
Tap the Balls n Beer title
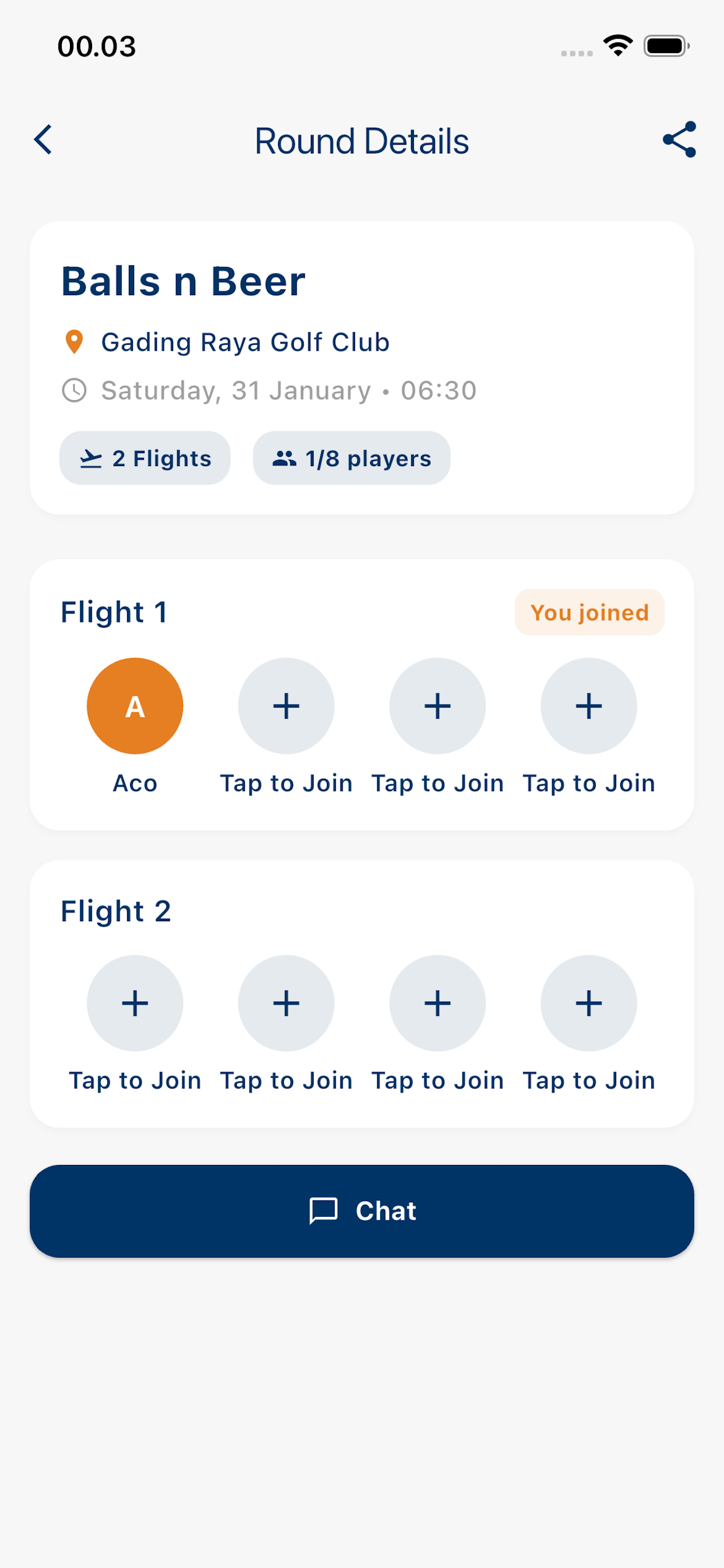coord(183,281)
